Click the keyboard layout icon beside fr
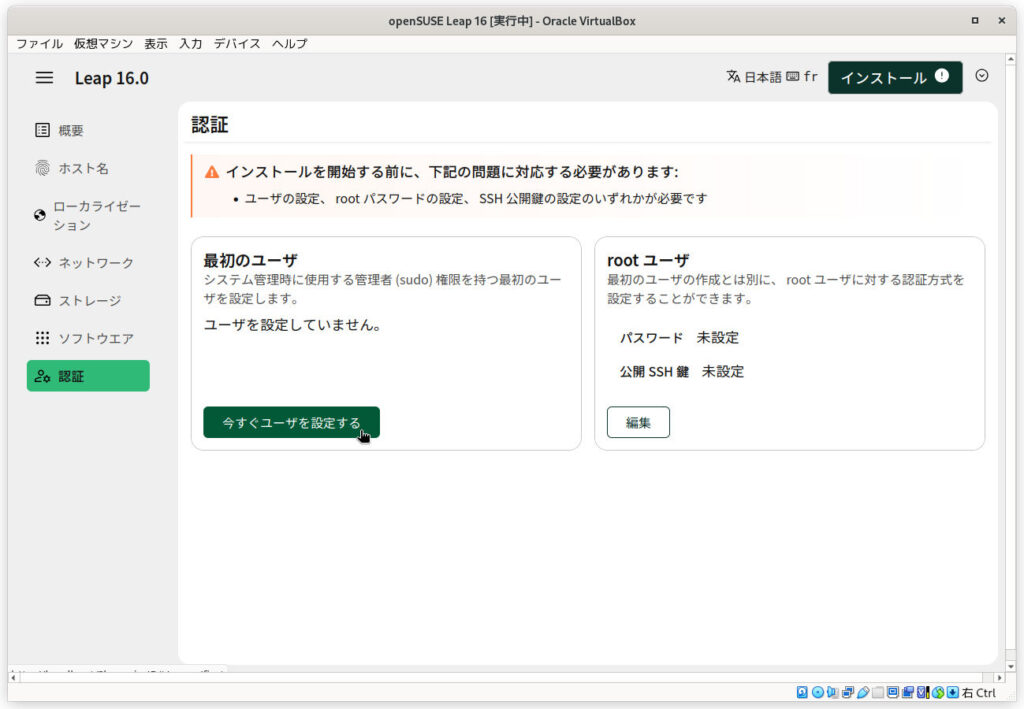Image resolution: width=1024 pixels, height=709 pixels. (x=793, y=76)
